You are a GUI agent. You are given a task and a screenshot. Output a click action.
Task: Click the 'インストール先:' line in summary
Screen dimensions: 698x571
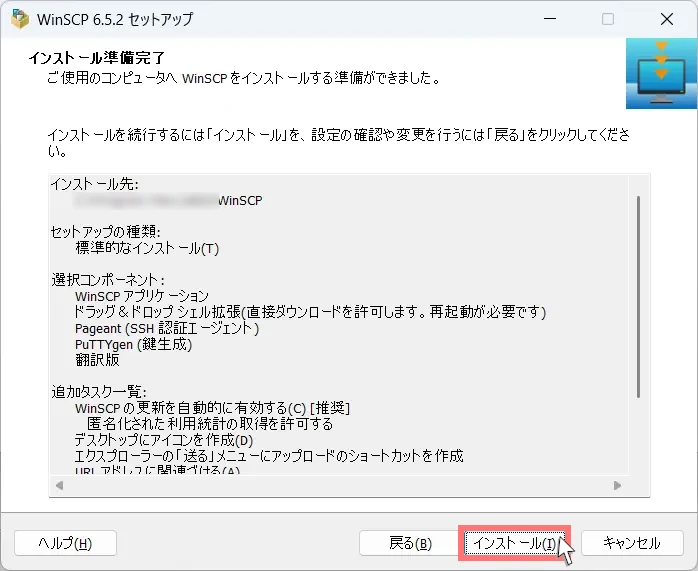coord(95,184)
